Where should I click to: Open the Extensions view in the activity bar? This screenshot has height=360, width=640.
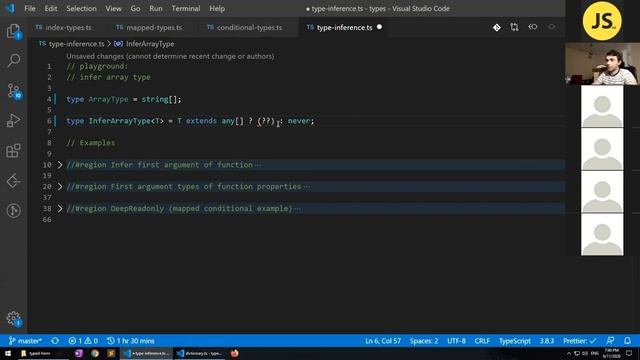coord(13,151)
